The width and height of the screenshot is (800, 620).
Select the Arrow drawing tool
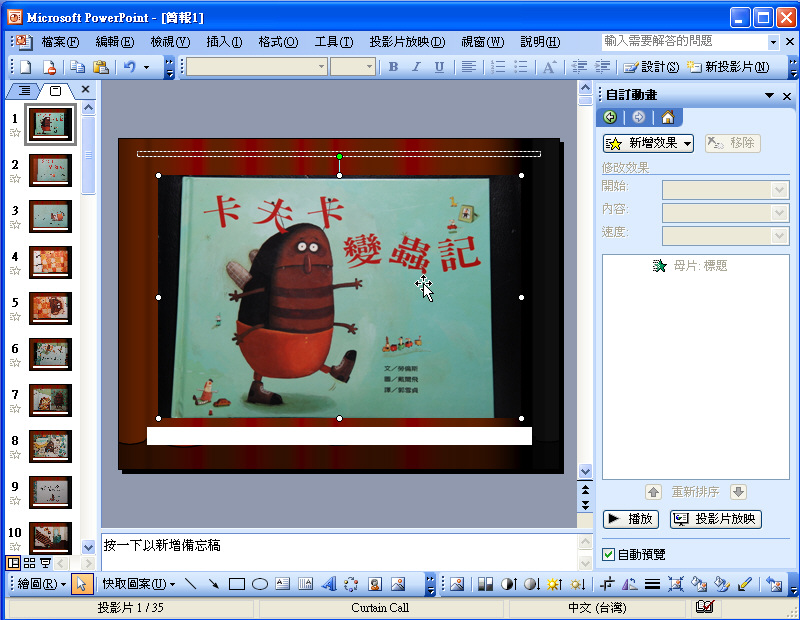coord(213,583)
